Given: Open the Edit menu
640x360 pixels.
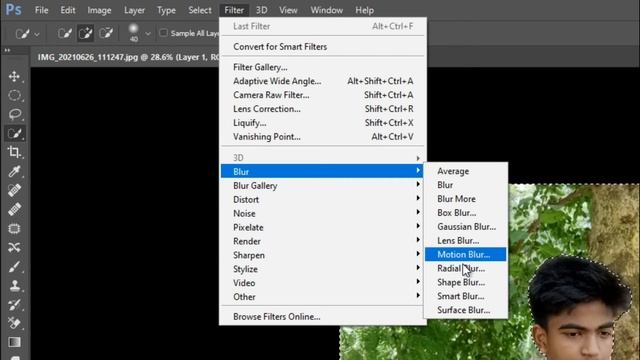Looking at the screenshot, I should (x=68, y=10).
